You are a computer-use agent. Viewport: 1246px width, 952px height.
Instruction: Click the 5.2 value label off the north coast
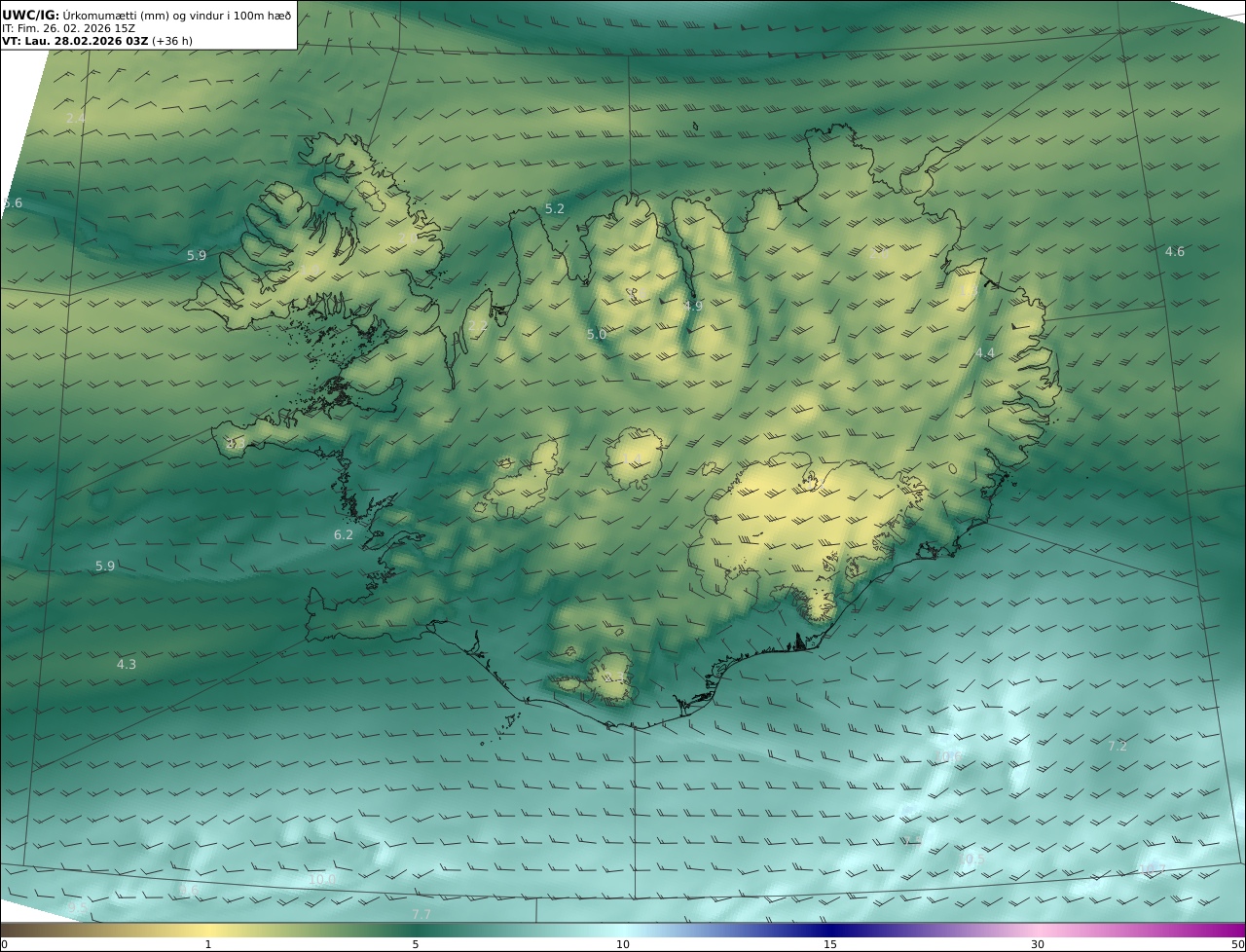[555, 208]
